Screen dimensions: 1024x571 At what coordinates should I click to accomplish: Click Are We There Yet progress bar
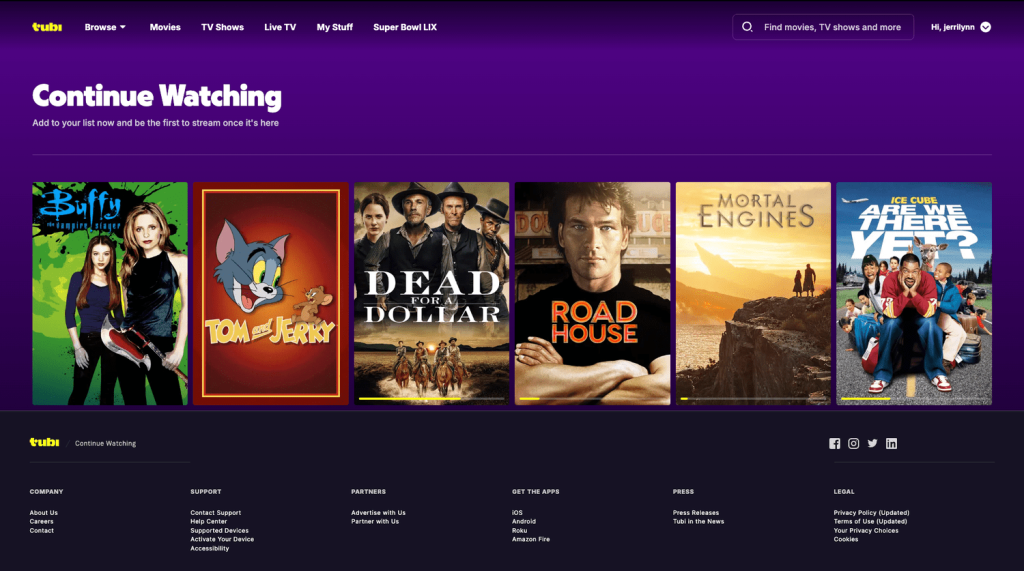(x=914, y=399)
